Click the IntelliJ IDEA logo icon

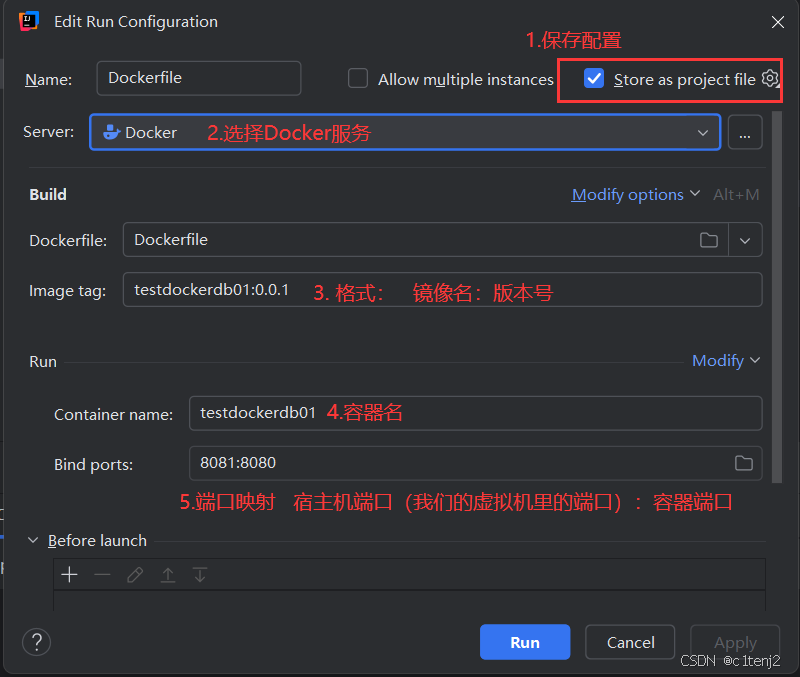point(29,21)
